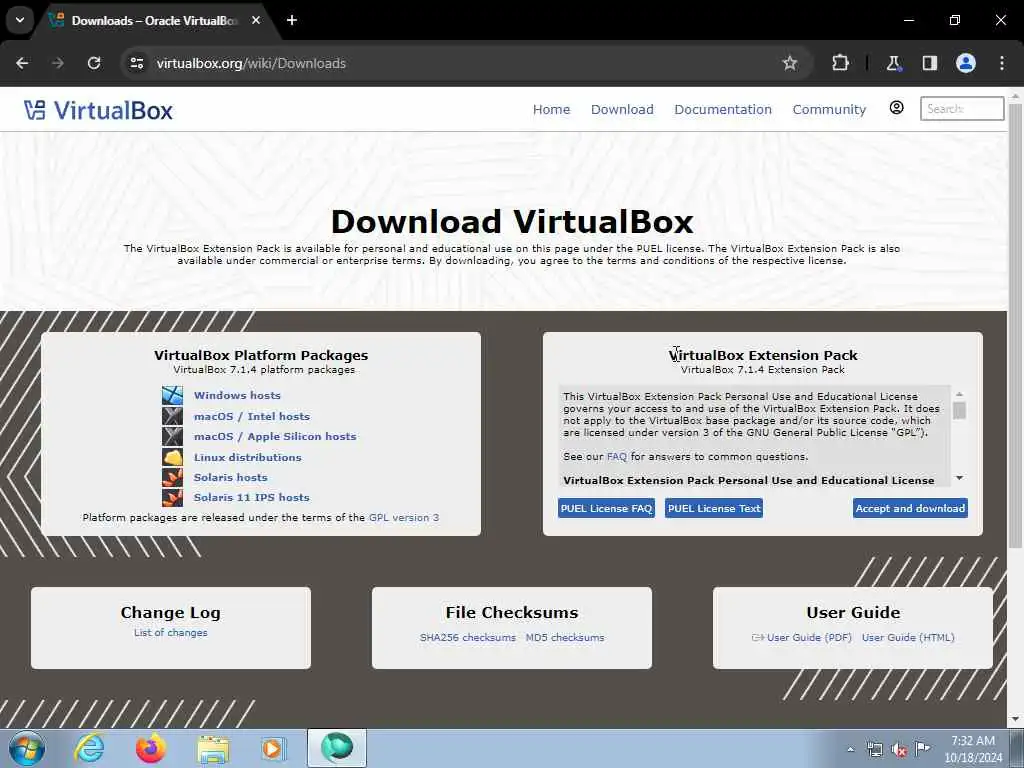This screenshot has height=768, width=1024.
Task: Open the tab search dropdown arrow
Action: pyautogui.click(x=20, y=20)
